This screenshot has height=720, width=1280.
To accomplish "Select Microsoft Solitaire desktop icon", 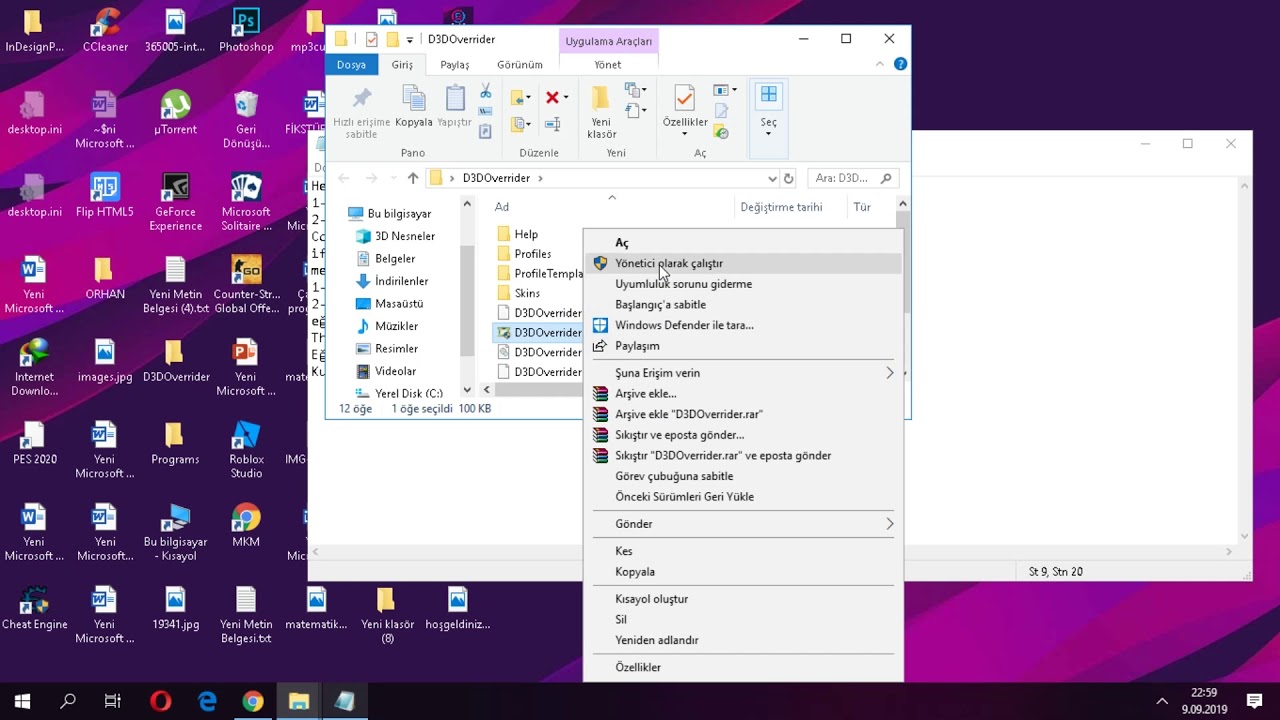I will tap(246, 202).
